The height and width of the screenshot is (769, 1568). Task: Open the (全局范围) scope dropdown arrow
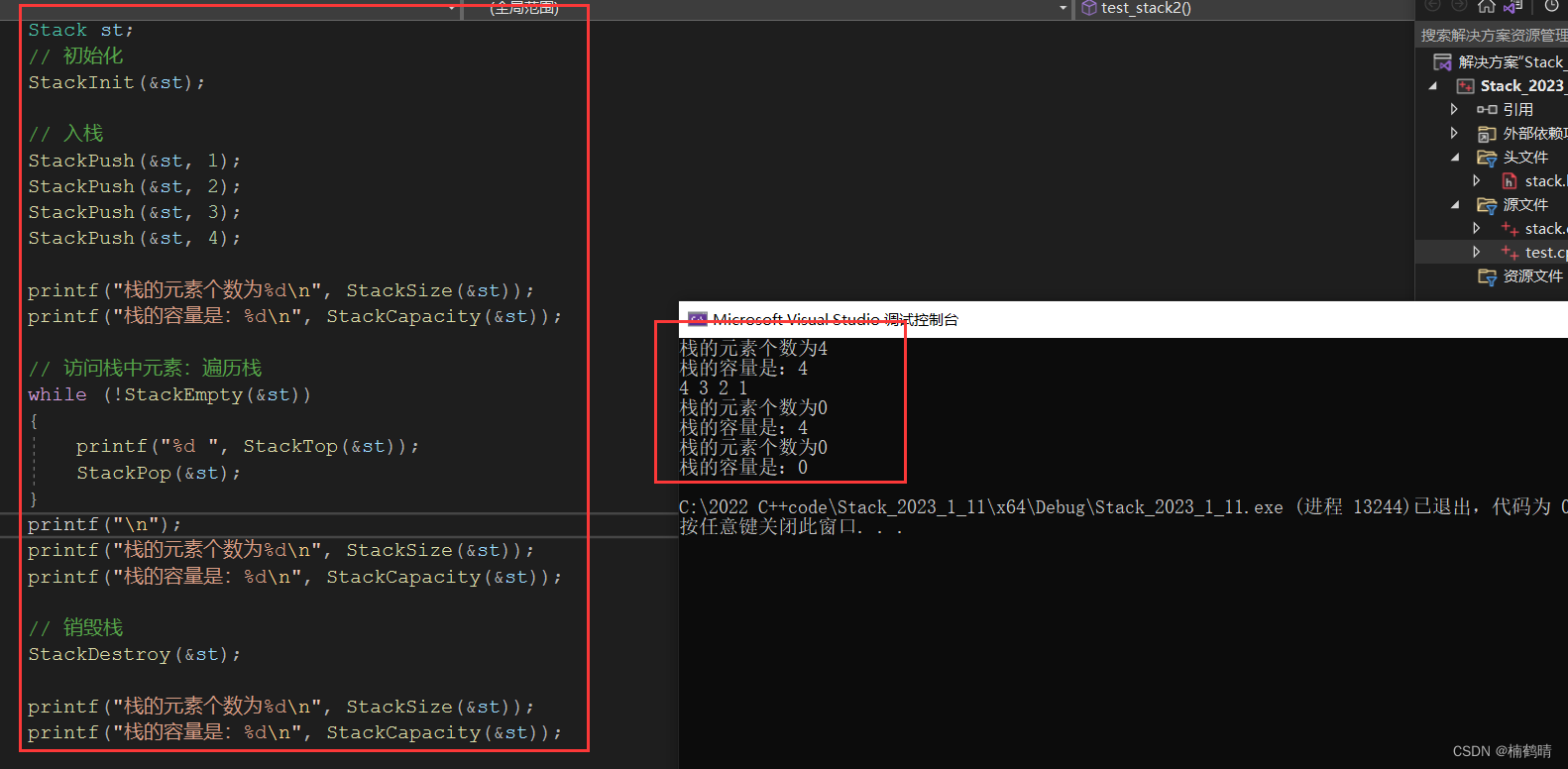pos(1064,8)
